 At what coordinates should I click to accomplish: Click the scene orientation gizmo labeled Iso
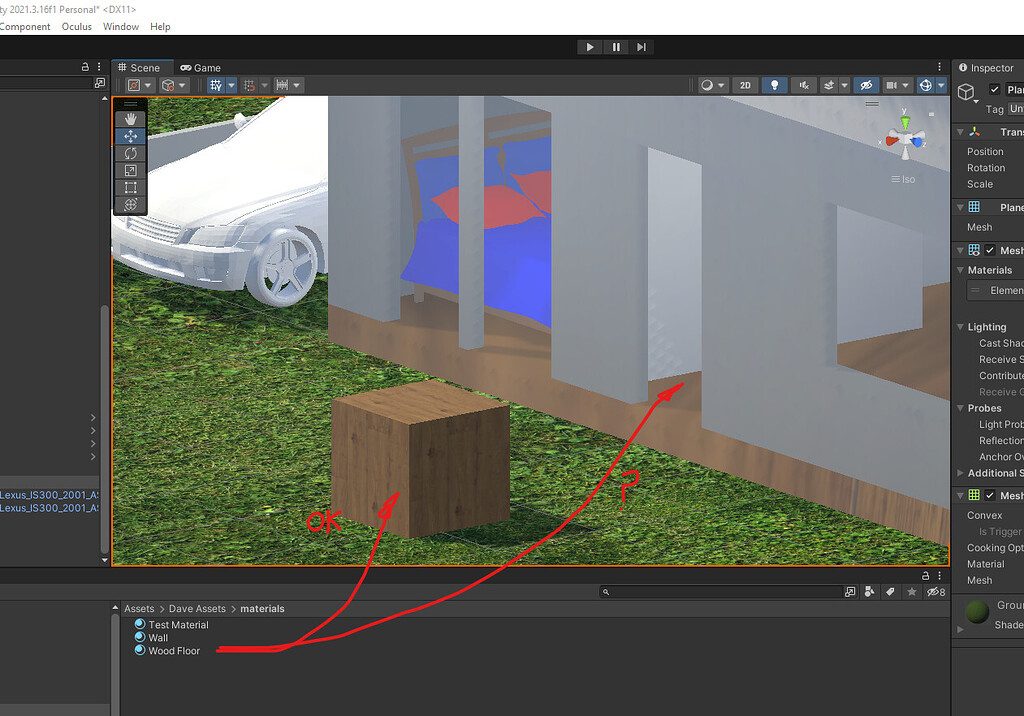[x=904, y=178]
